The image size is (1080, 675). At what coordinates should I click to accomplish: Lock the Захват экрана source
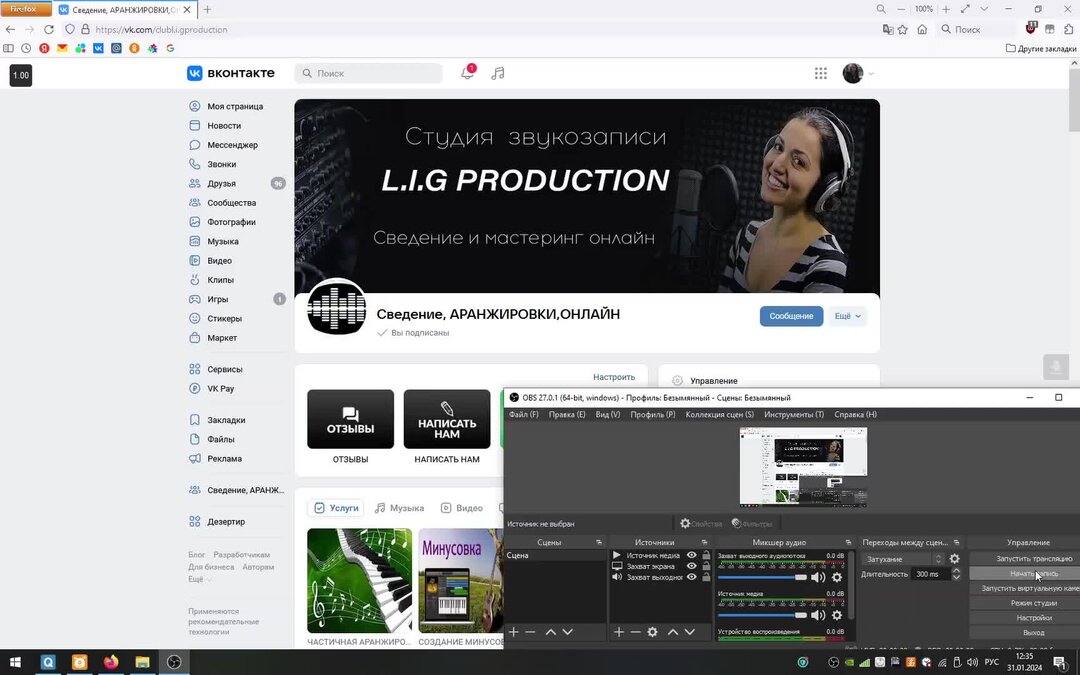point(706,566)
